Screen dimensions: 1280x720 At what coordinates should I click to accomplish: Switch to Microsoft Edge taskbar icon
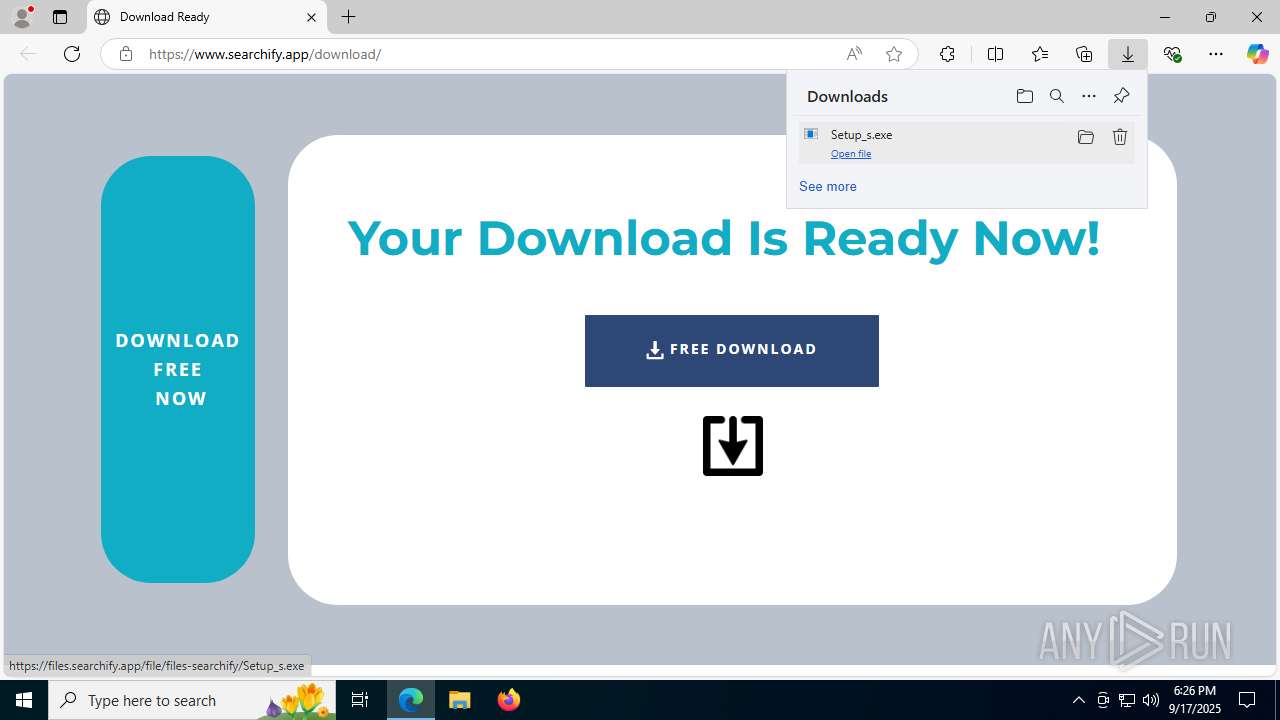pyautogui.click(x=411, y=700)
